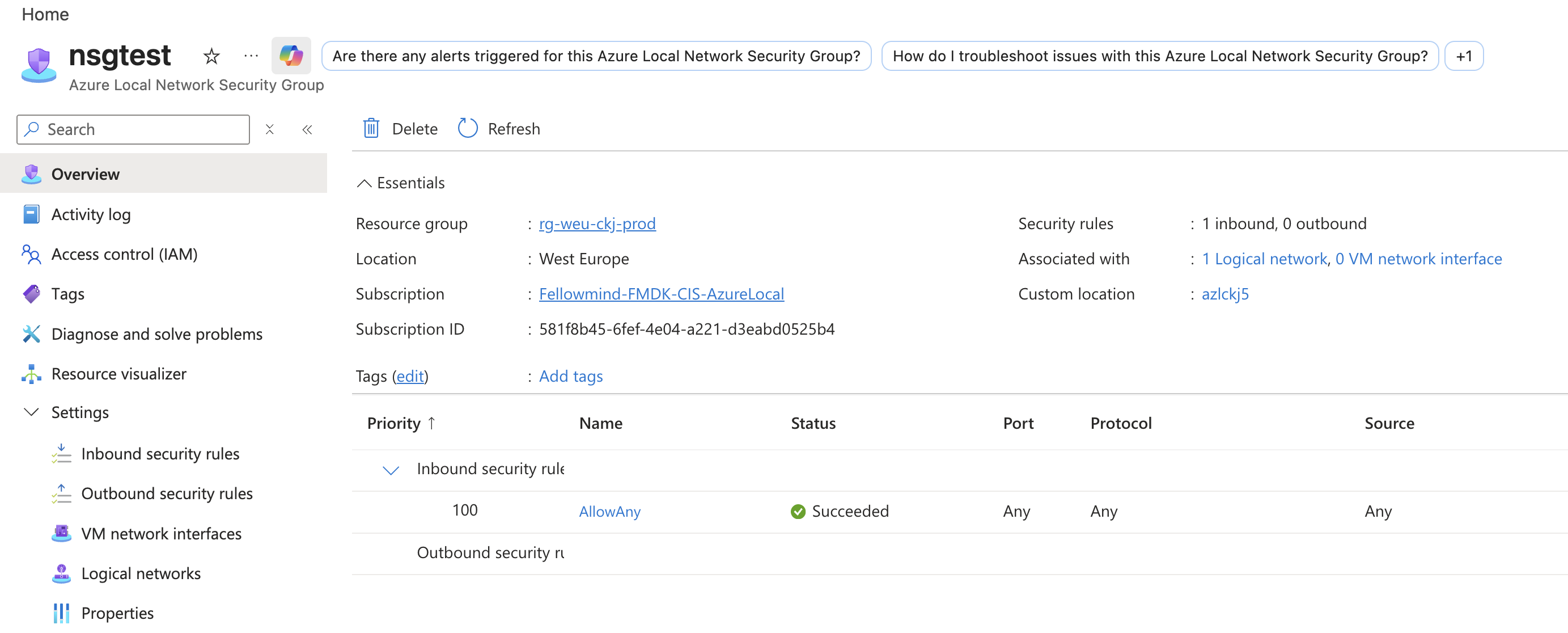Open the 1 Logical network link

click(x=1264, y=259)
